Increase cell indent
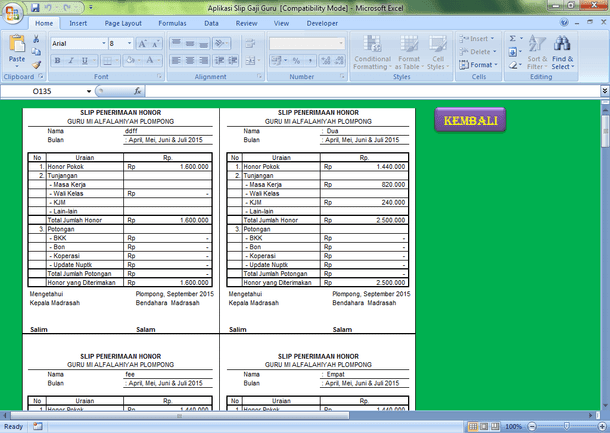This screenshot has width=610, height=433. 233,60
